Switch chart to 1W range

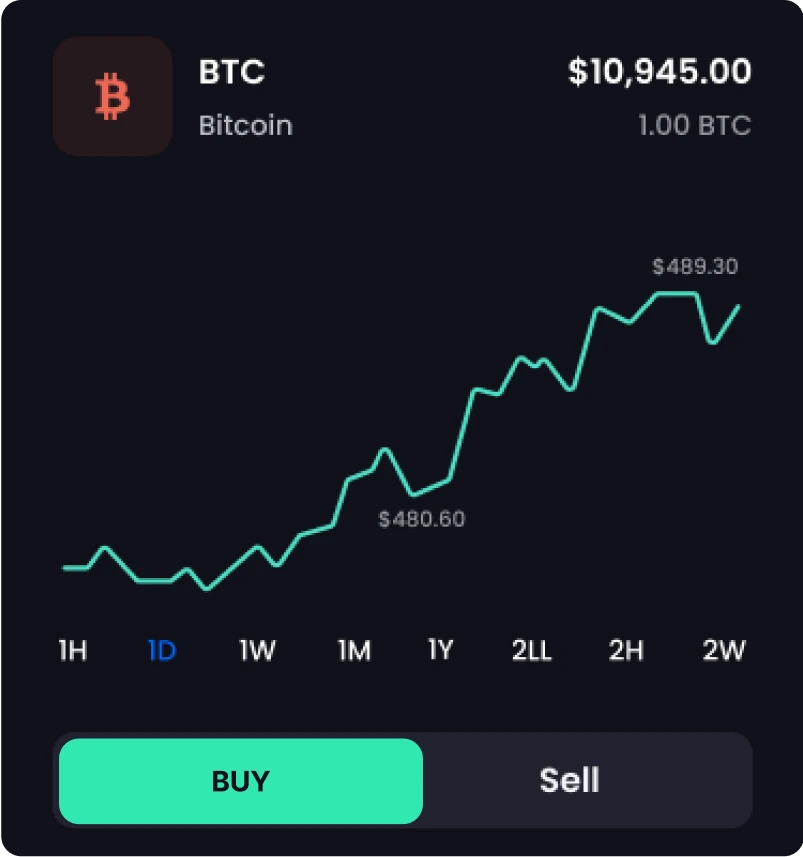256,651
